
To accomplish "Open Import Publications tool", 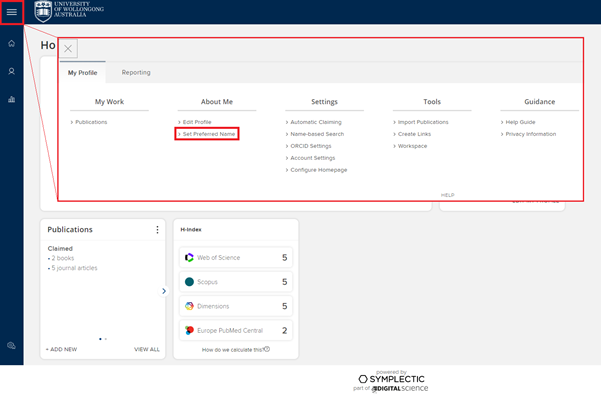I will (421, 122).
